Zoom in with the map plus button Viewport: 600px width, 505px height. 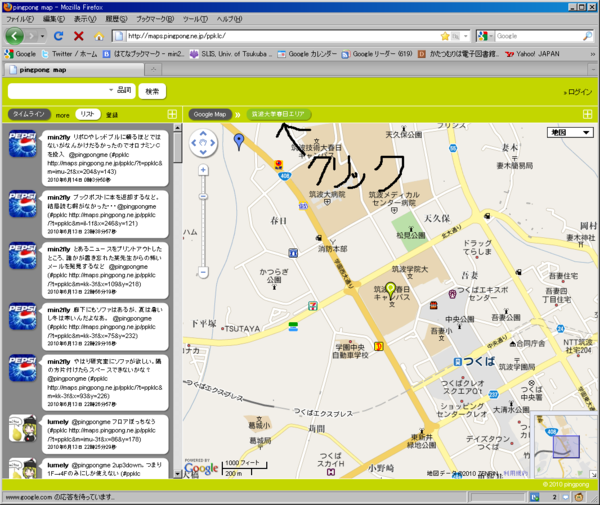(x=203, y=170)
